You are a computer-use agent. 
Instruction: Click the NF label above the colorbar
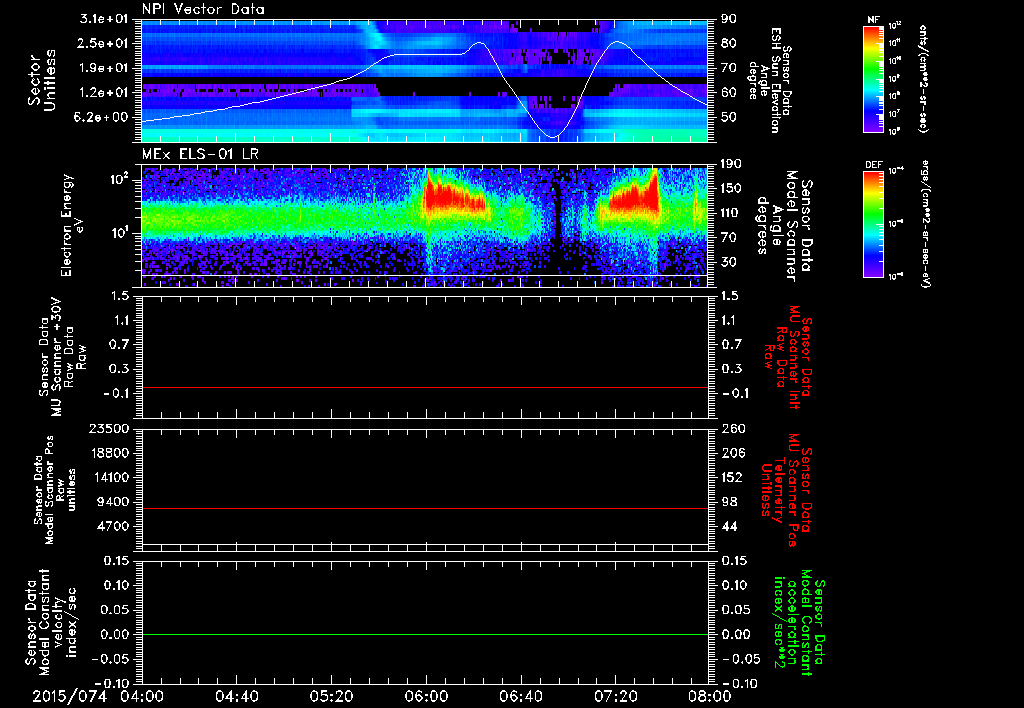873,20
